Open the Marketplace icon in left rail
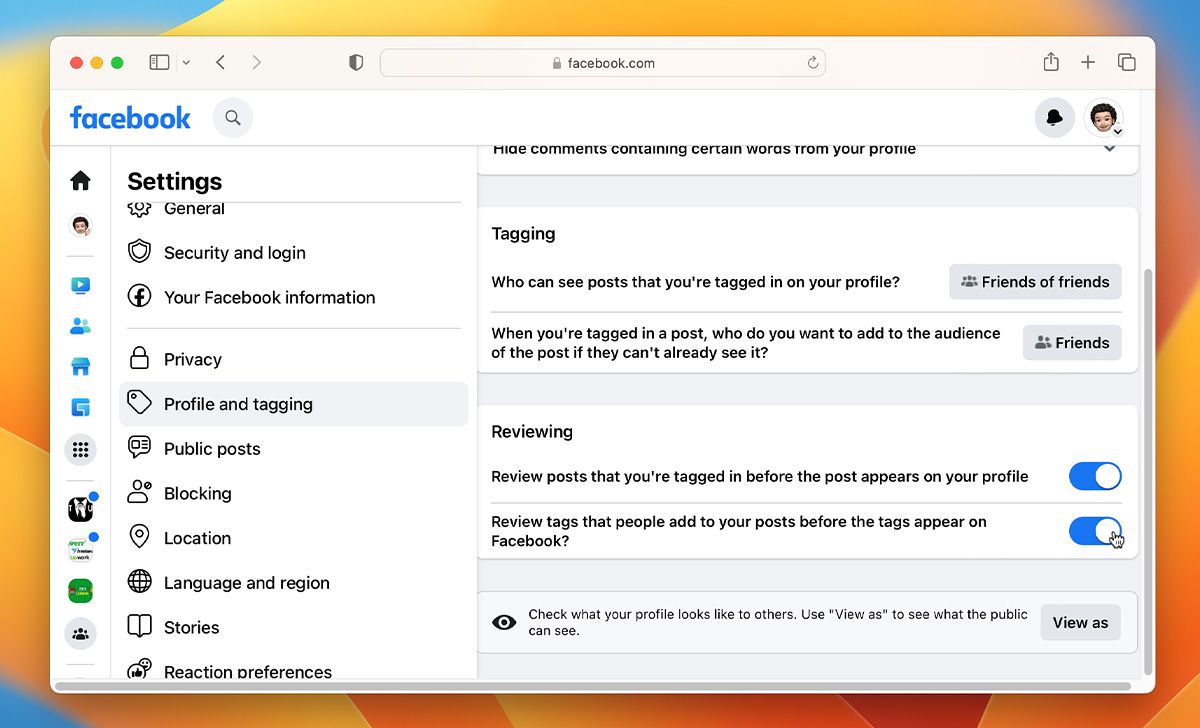Image resolution: width=1200 pixels, height=728 pixels. point(81,366)
